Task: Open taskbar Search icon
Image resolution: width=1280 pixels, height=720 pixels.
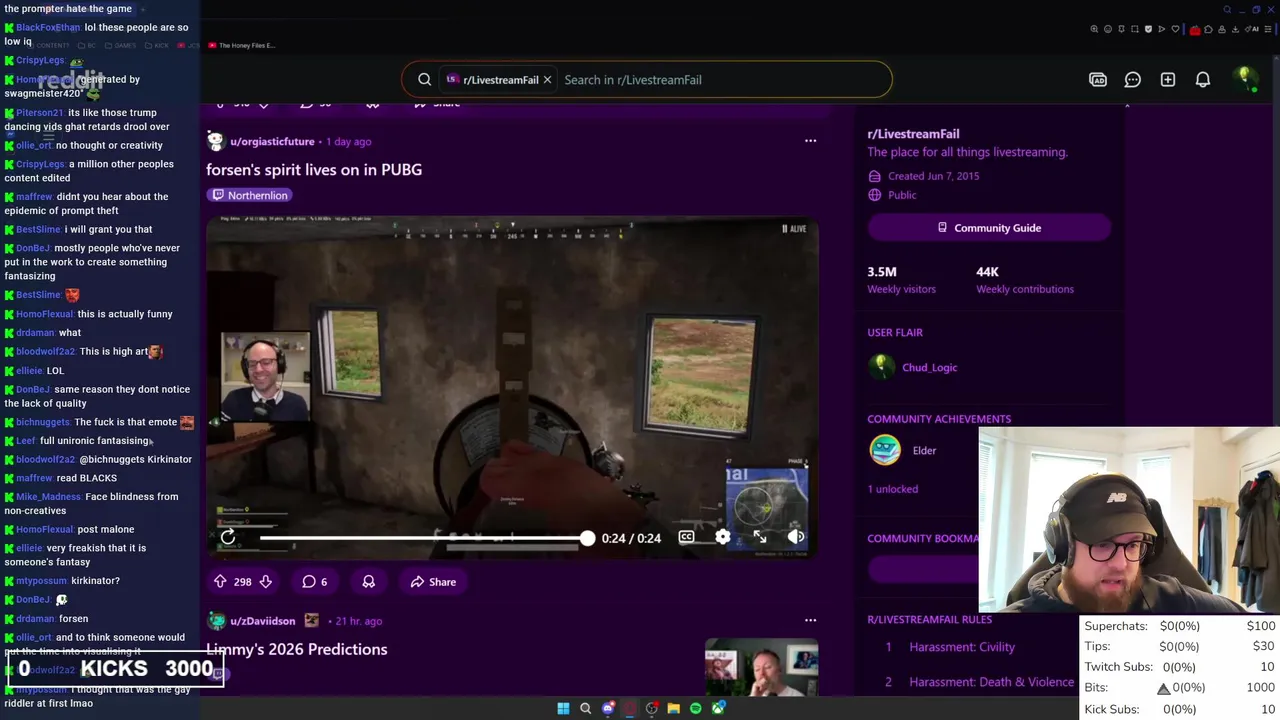Action: pos(585,708)
